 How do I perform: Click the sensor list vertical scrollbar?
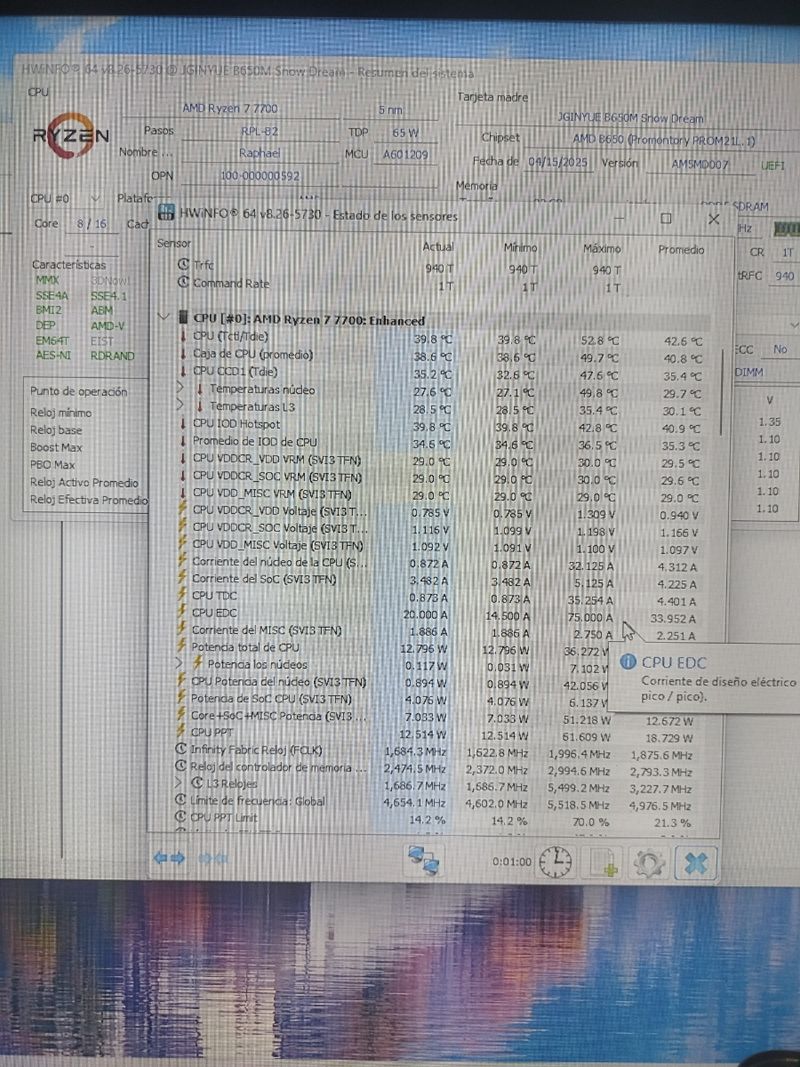coord(722,392)
